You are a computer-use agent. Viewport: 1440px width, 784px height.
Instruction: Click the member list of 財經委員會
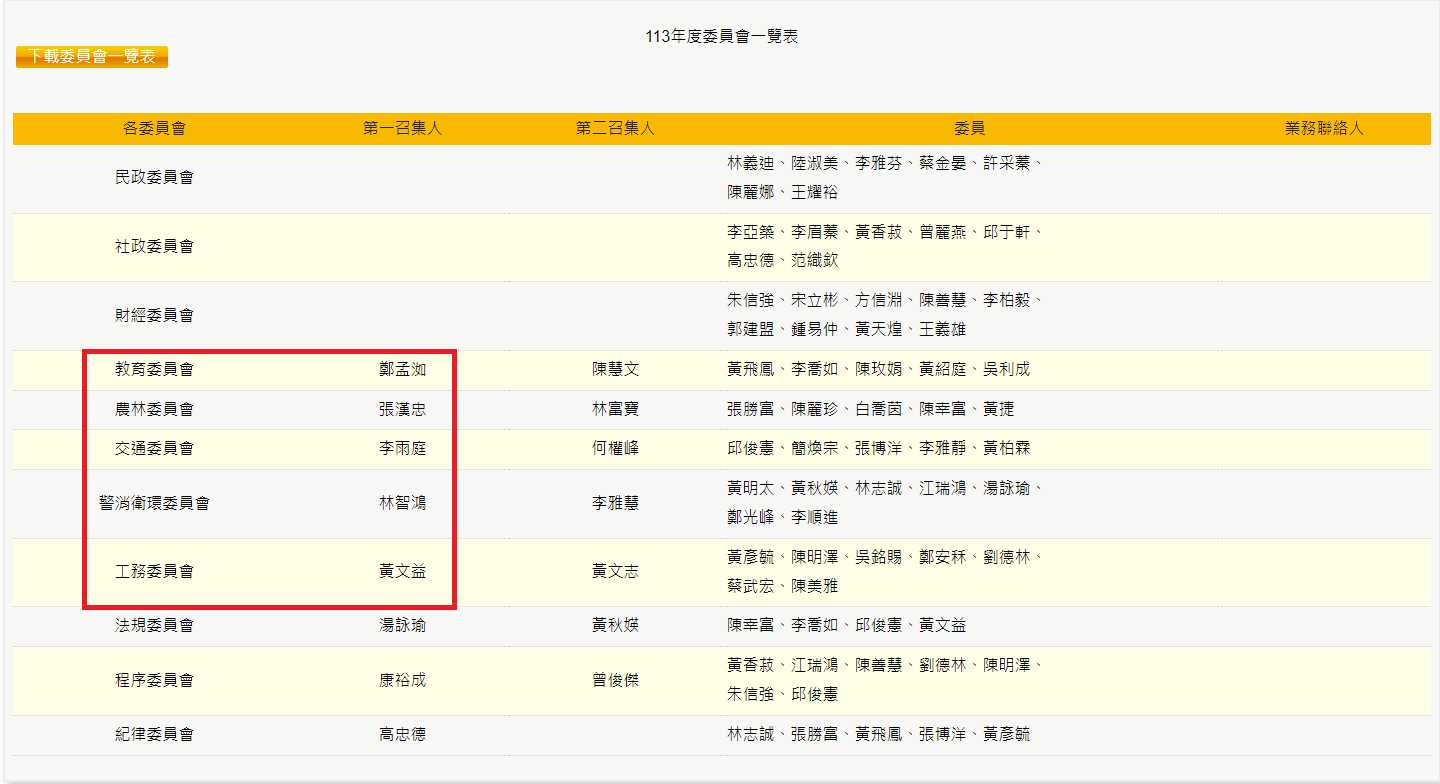pyautogui.click(x=886, y=315)
